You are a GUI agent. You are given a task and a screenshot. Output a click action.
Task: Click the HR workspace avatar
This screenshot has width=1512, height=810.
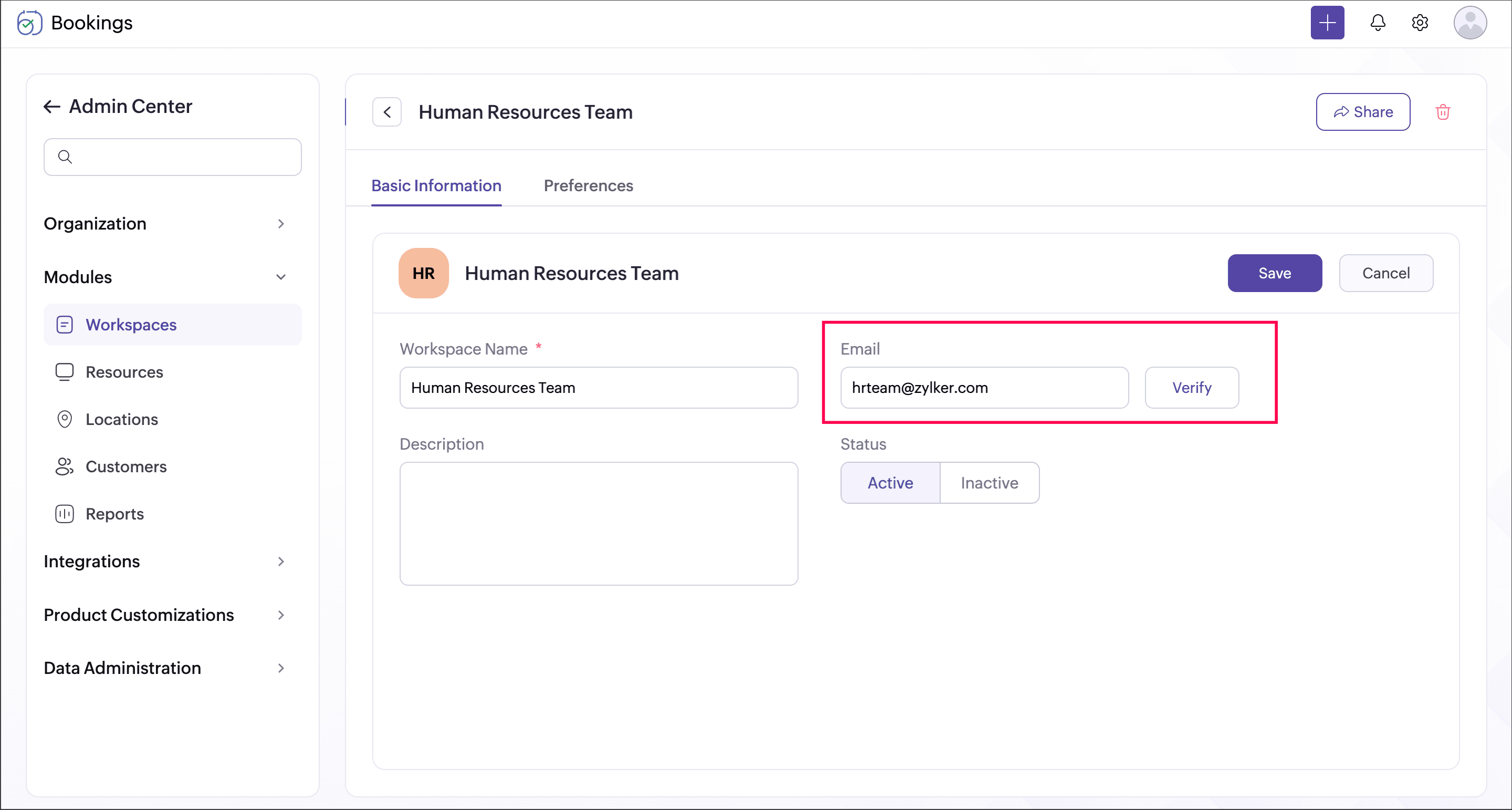pyautogui.click(x=423, y=273)
